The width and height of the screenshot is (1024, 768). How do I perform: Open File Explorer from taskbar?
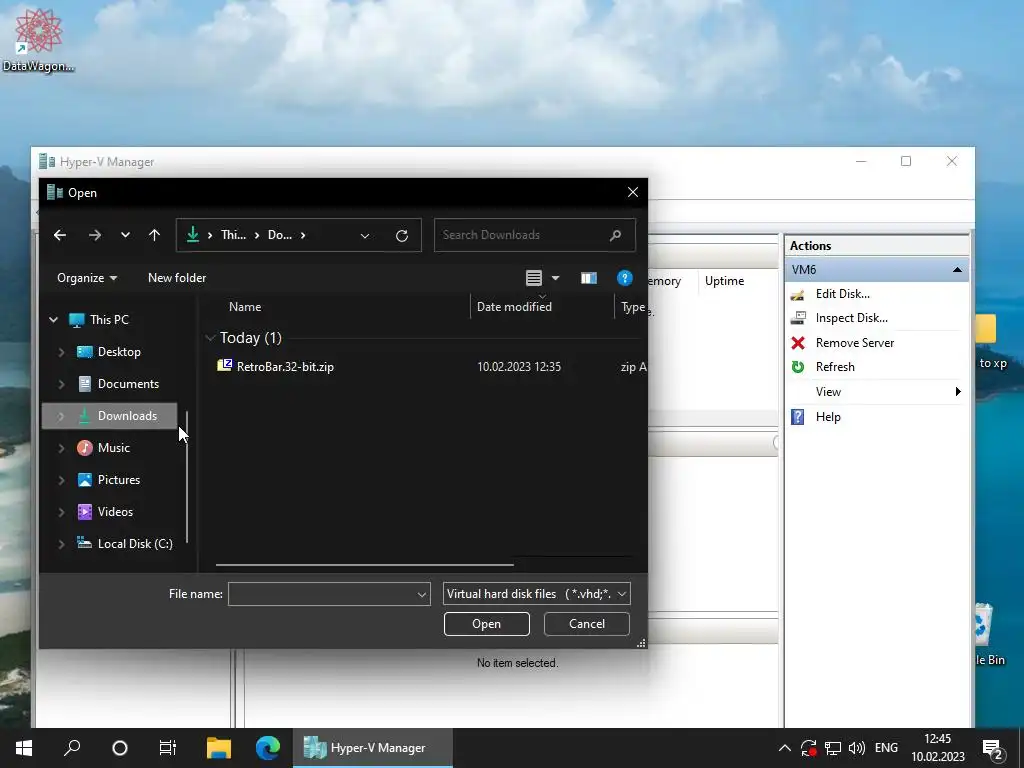pyautogui.click(x=219, y=748)
